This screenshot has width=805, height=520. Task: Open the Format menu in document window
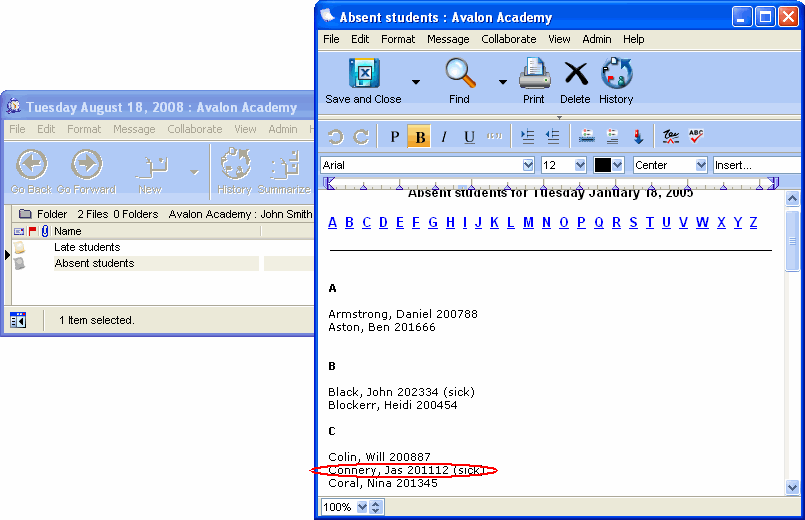398,39
